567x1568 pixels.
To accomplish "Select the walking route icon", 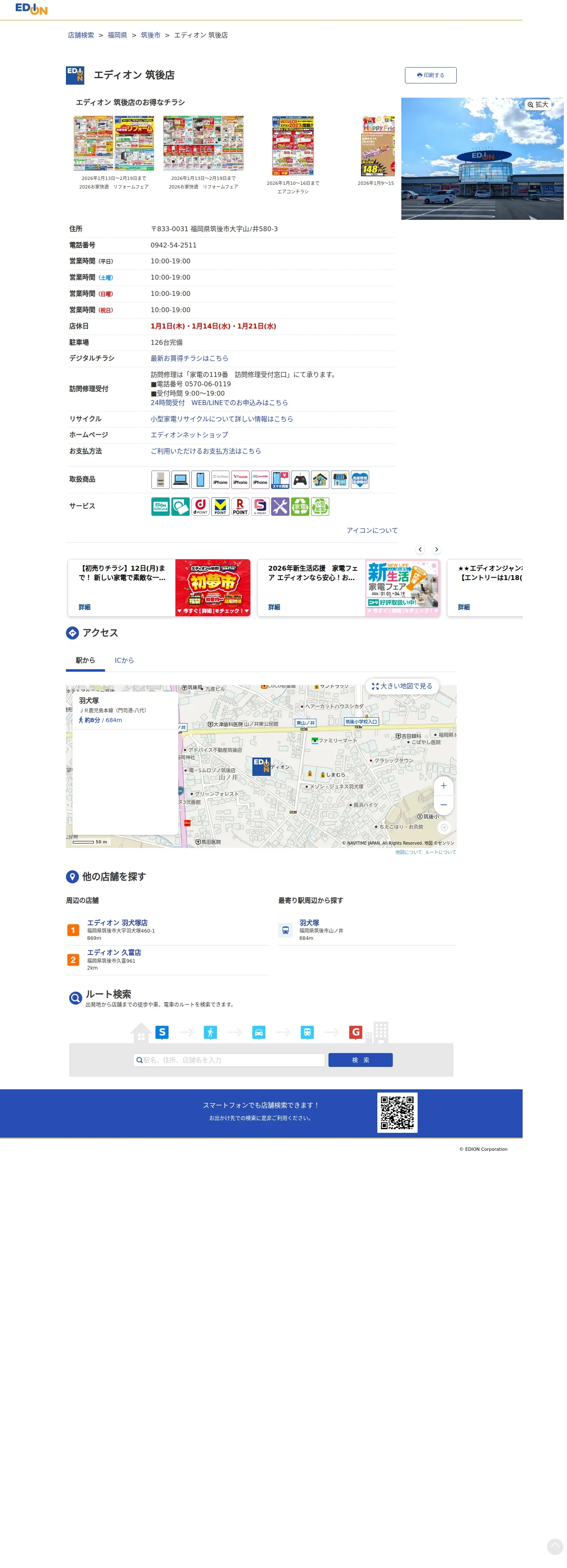I will coord(210,1032).
